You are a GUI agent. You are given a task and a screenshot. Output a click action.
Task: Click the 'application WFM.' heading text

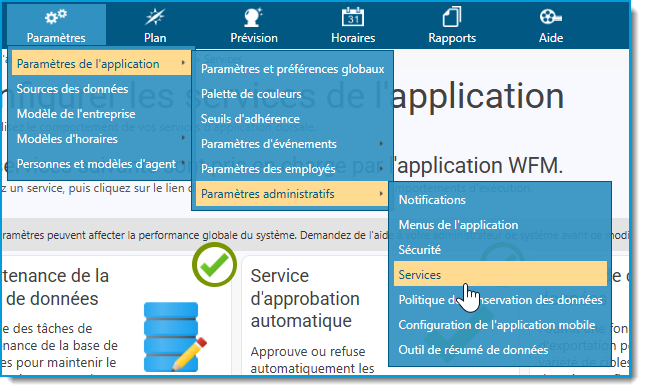479,166
